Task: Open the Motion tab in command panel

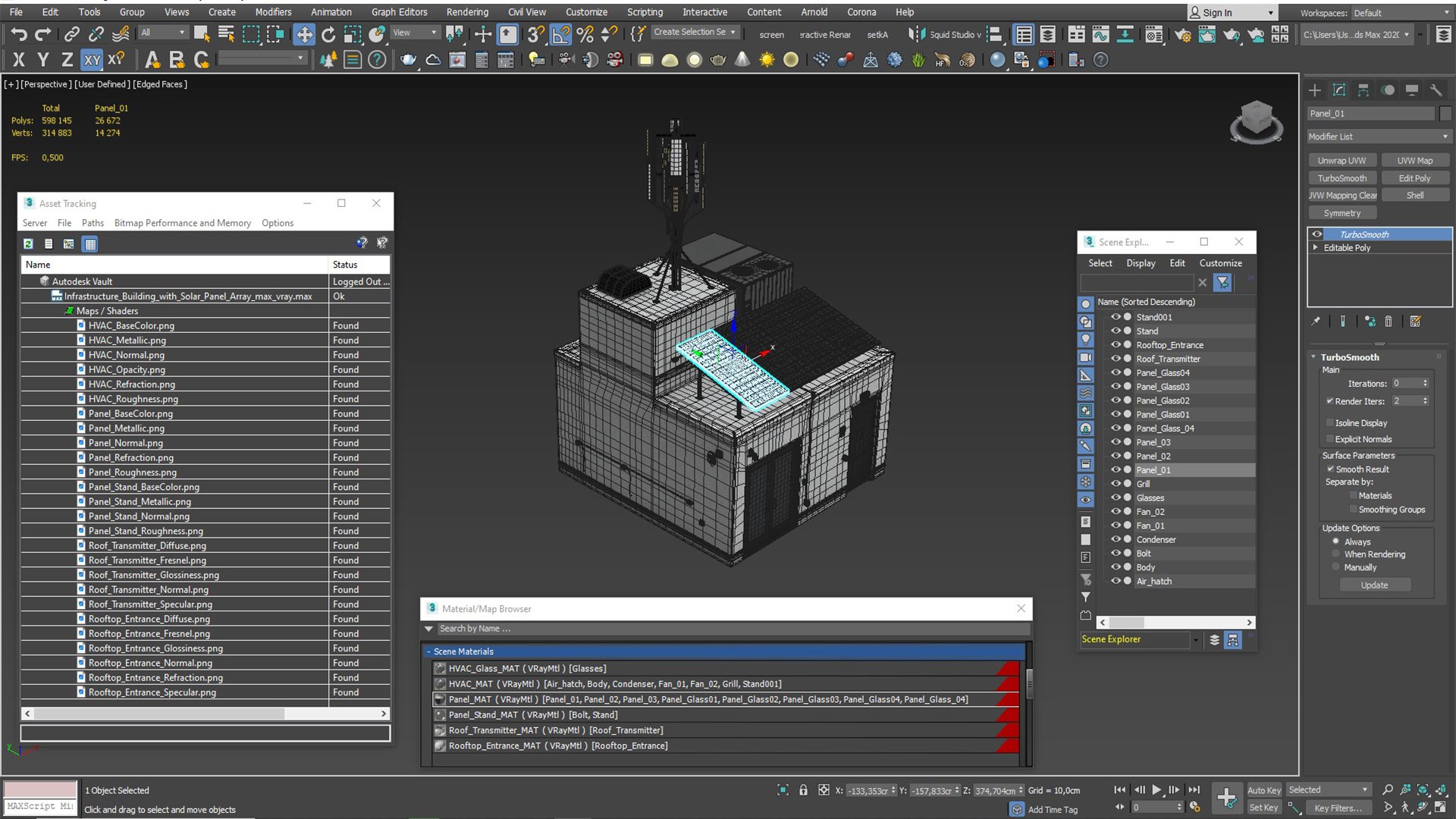Action: tap(1388, 90)
